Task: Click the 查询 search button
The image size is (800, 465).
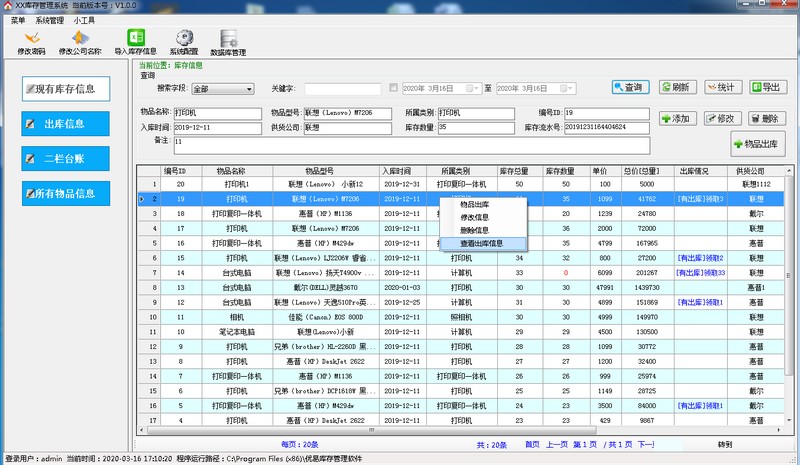Action: point(628,88)
